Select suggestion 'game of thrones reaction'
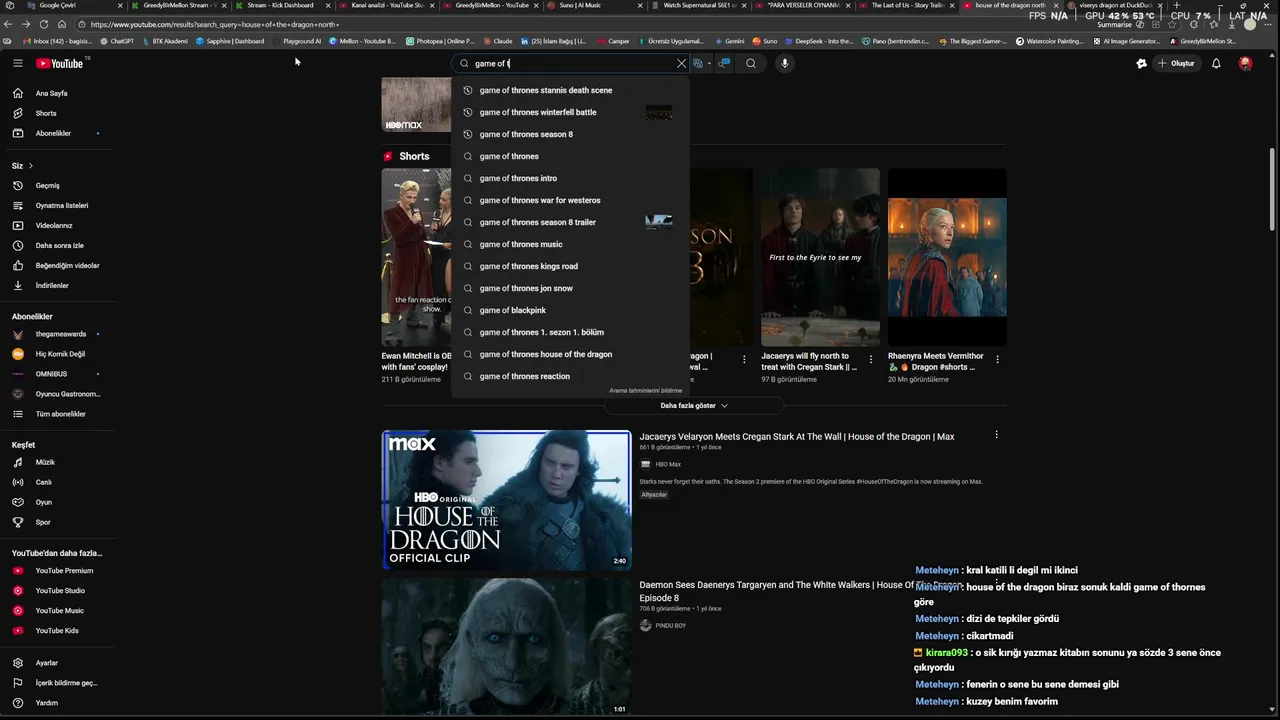 570,376
